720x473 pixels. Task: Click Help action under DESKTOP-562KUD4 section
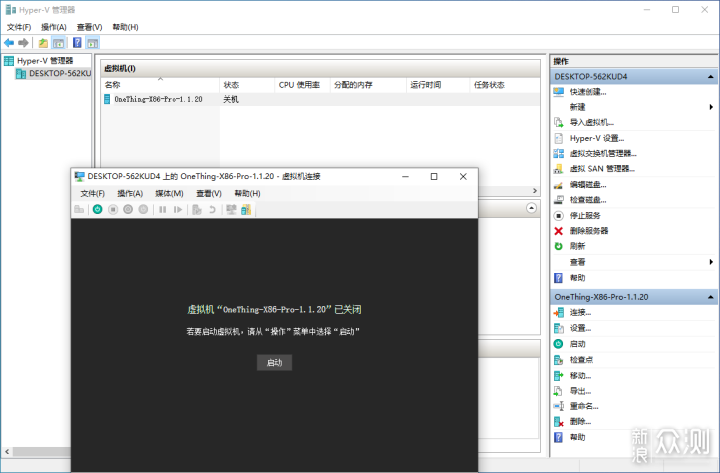point(577,278)
